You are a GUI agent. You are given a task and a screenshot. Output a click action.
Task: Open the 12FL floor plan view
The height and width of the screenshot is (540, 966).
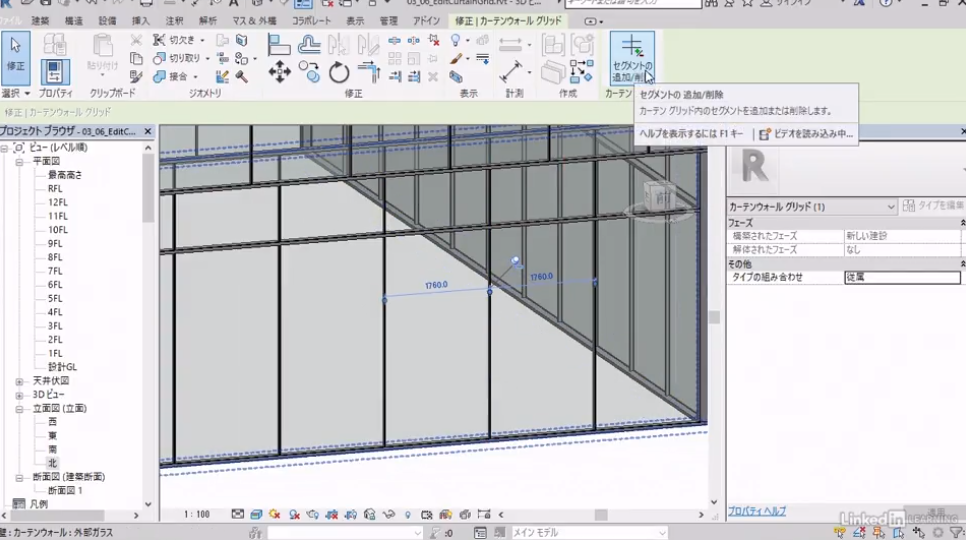point(57,202)
